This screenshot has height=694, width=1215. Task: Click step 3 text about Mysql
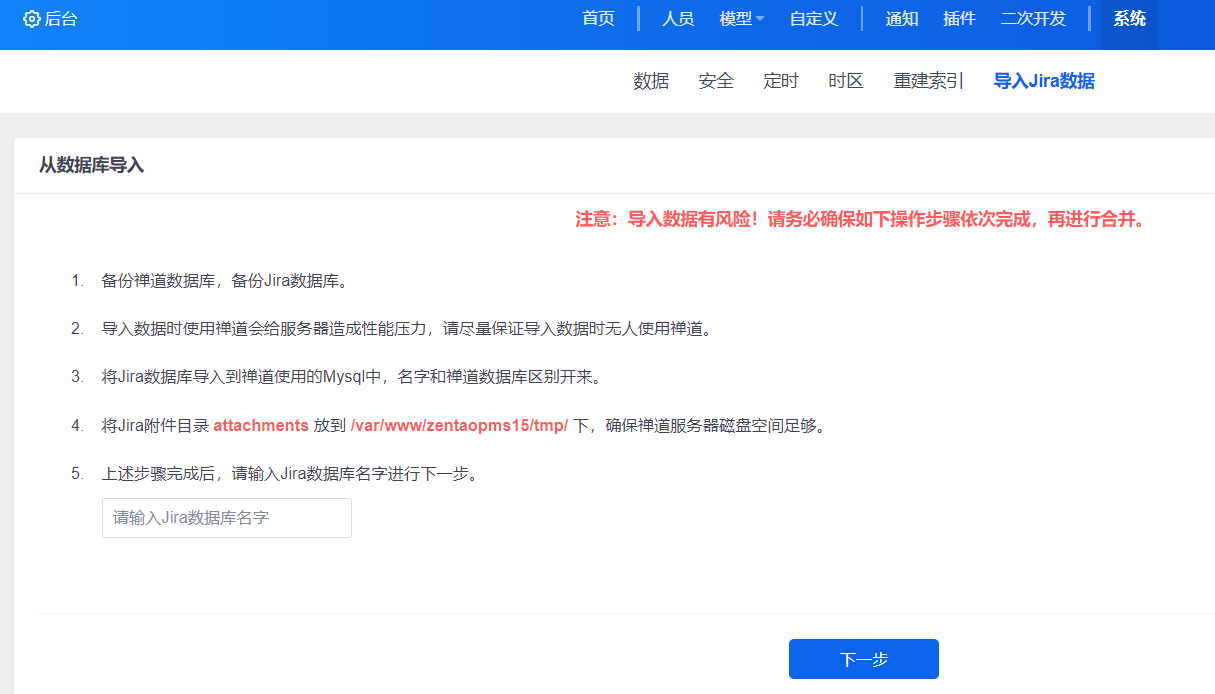pyautogui.click(x=351, y=377)
